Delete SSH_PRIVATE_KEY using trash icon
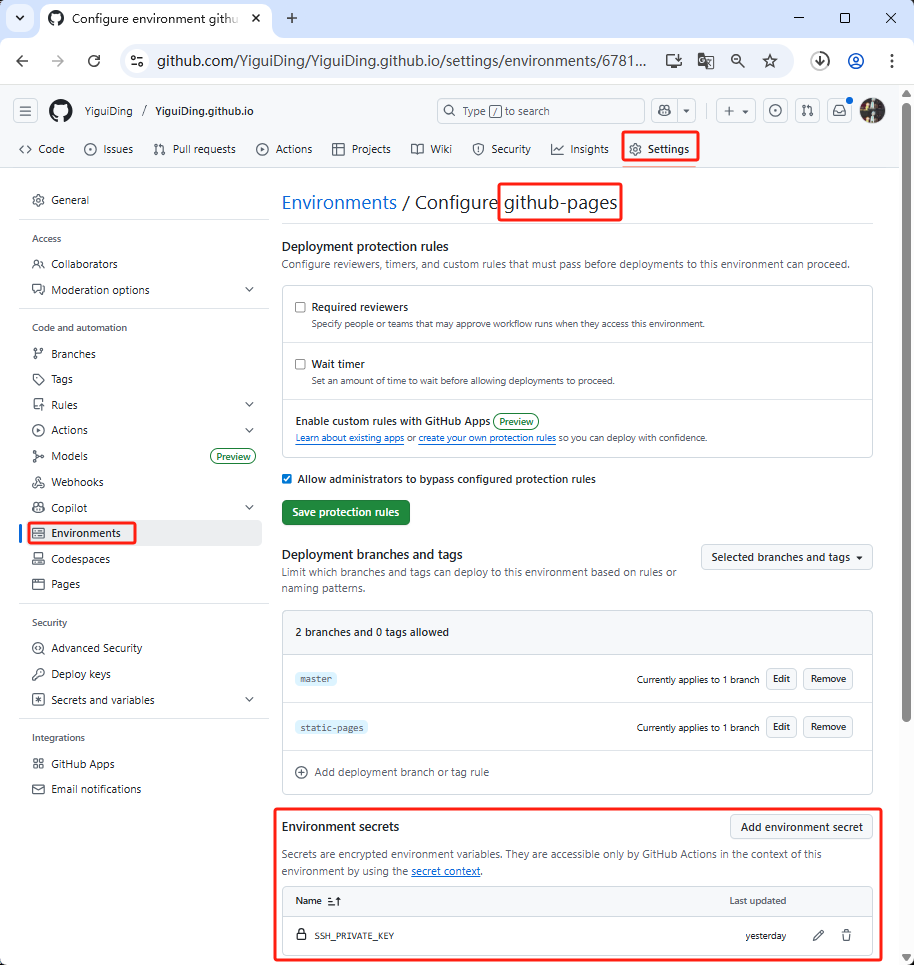Screen dimensions: 914x965 tap(846, 935)
